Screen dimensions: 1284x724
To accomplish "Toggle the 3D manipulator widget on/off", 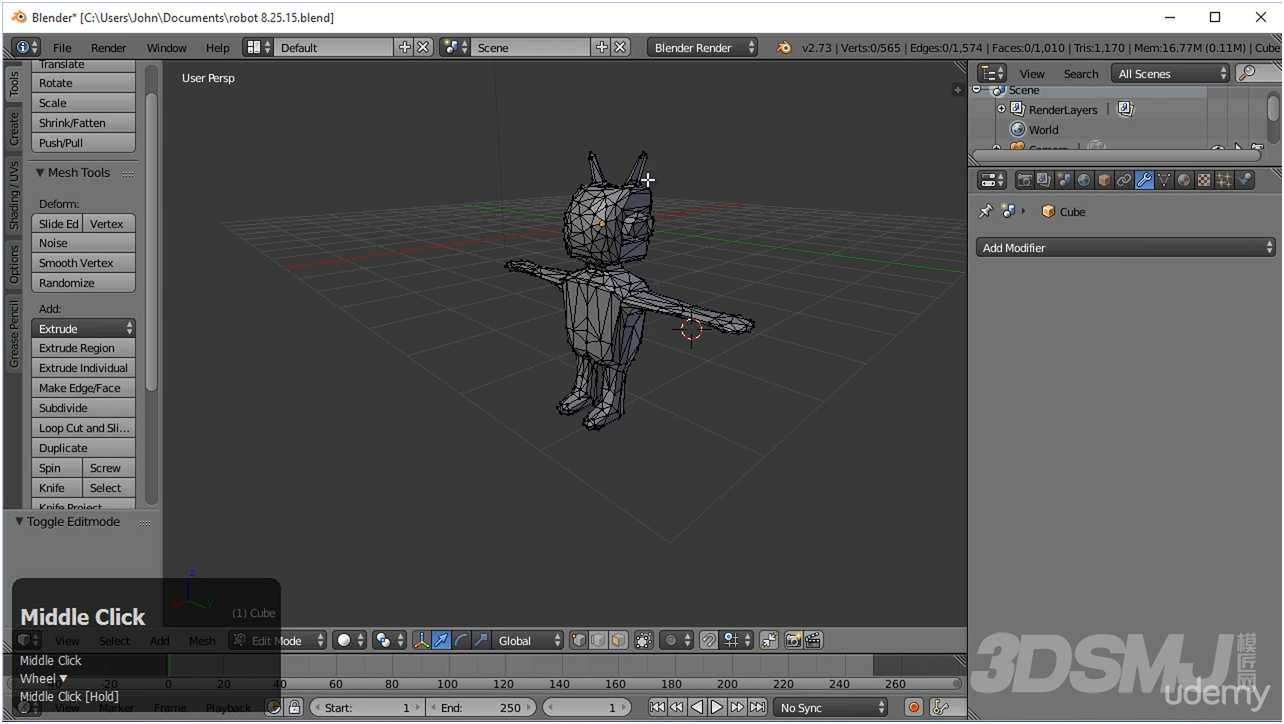I will tap(421, 640).
